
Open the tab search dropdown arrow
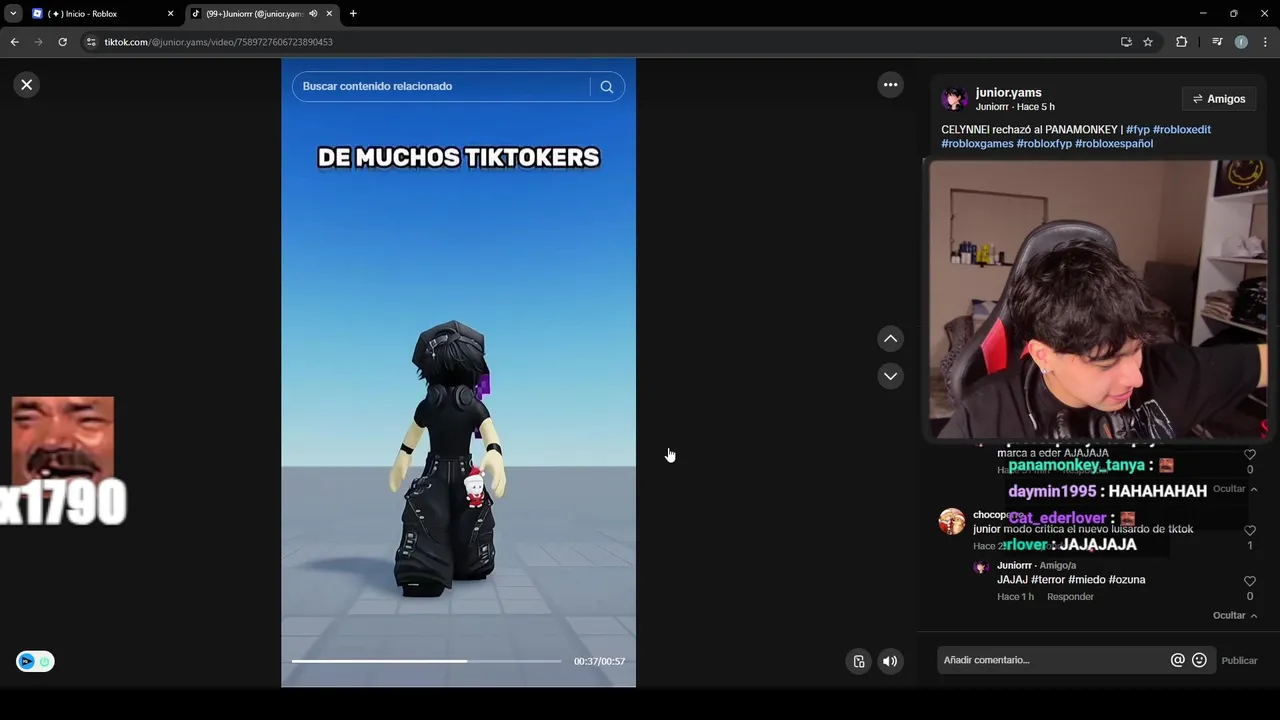coord(13,14)
